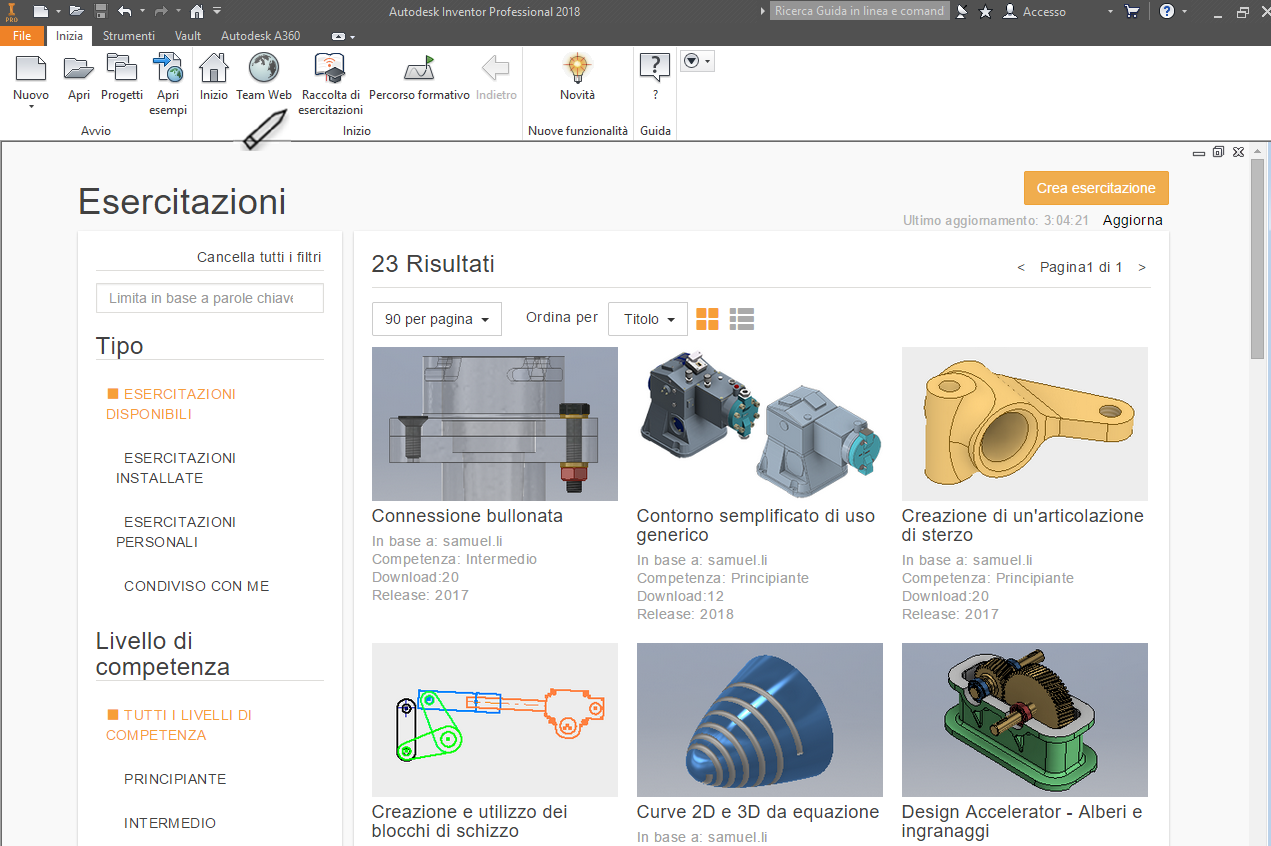Open the Curve 2D e 3D cone thumbnail
The width and height of the screenshot is (1271, 846).
click(x=760, y=720)
